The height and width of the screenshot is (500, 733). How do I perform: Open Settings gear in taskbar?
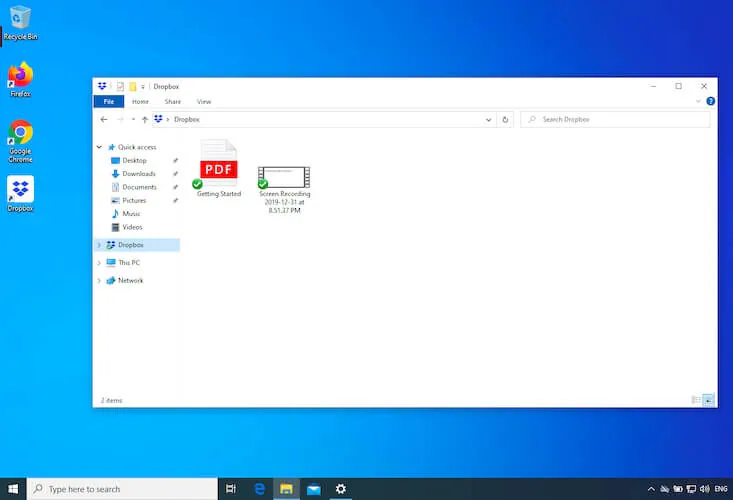(x=341, y=489)
